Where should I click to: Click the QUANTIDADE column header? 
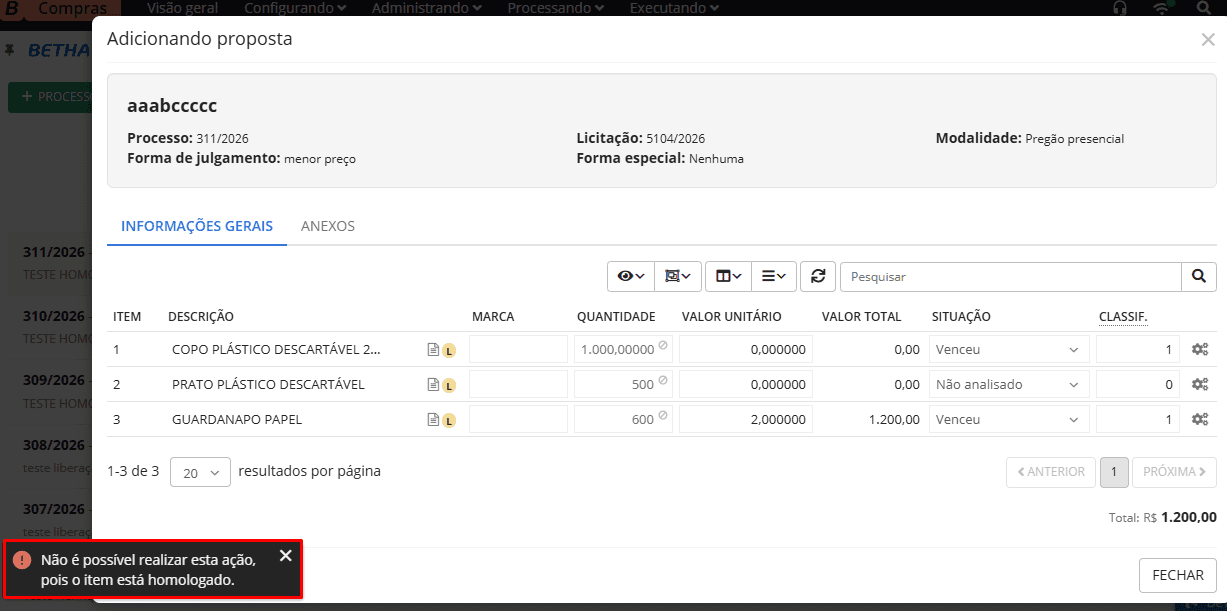(616, 317)
